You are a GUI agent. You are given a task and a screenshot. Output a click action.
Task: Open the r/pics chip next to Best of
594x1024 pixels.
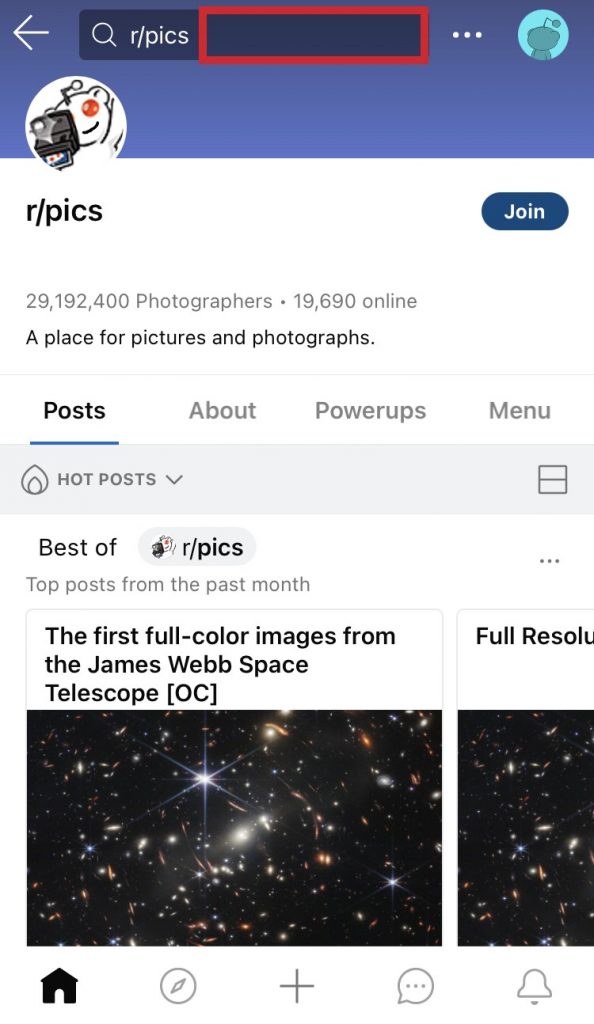tap(197, 547)
